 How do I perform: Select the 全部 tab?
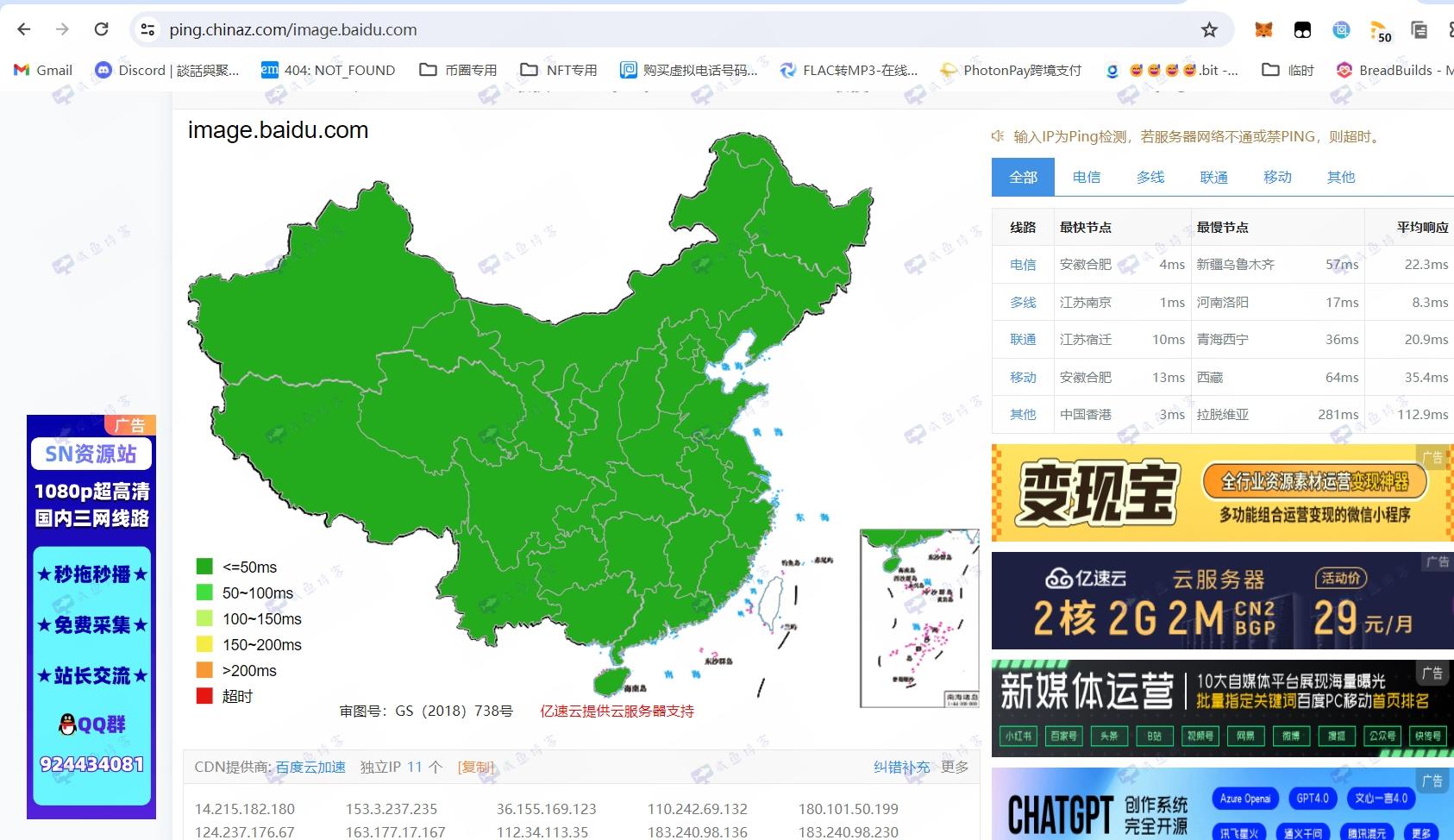(x=1024, y=177)
